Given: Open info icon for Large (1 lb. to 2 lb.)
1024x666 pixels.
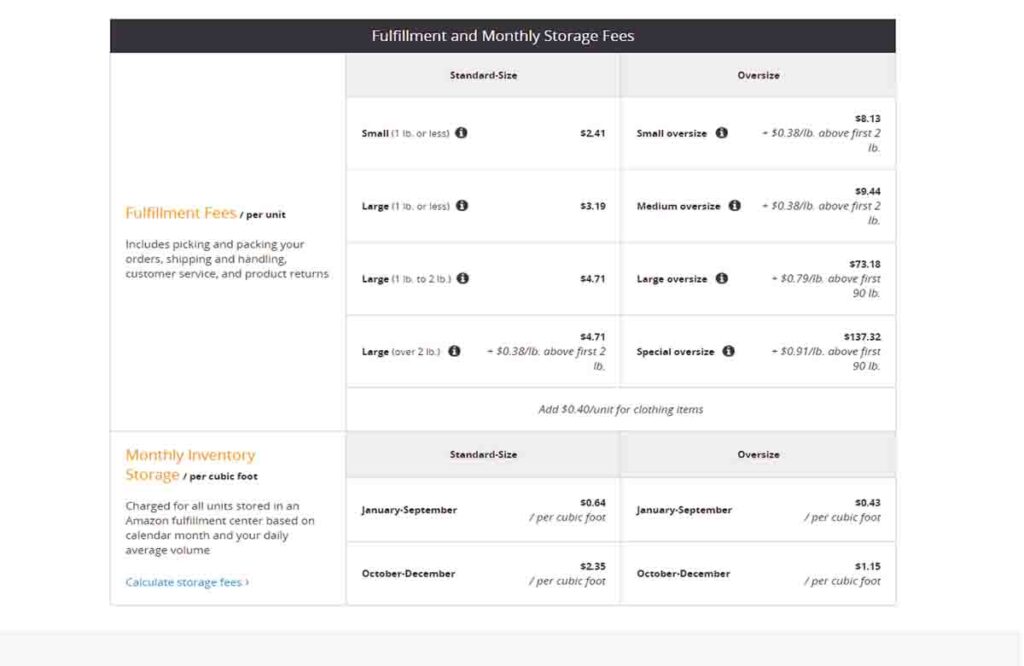Looking at the screenshot, I should [462, 278].
